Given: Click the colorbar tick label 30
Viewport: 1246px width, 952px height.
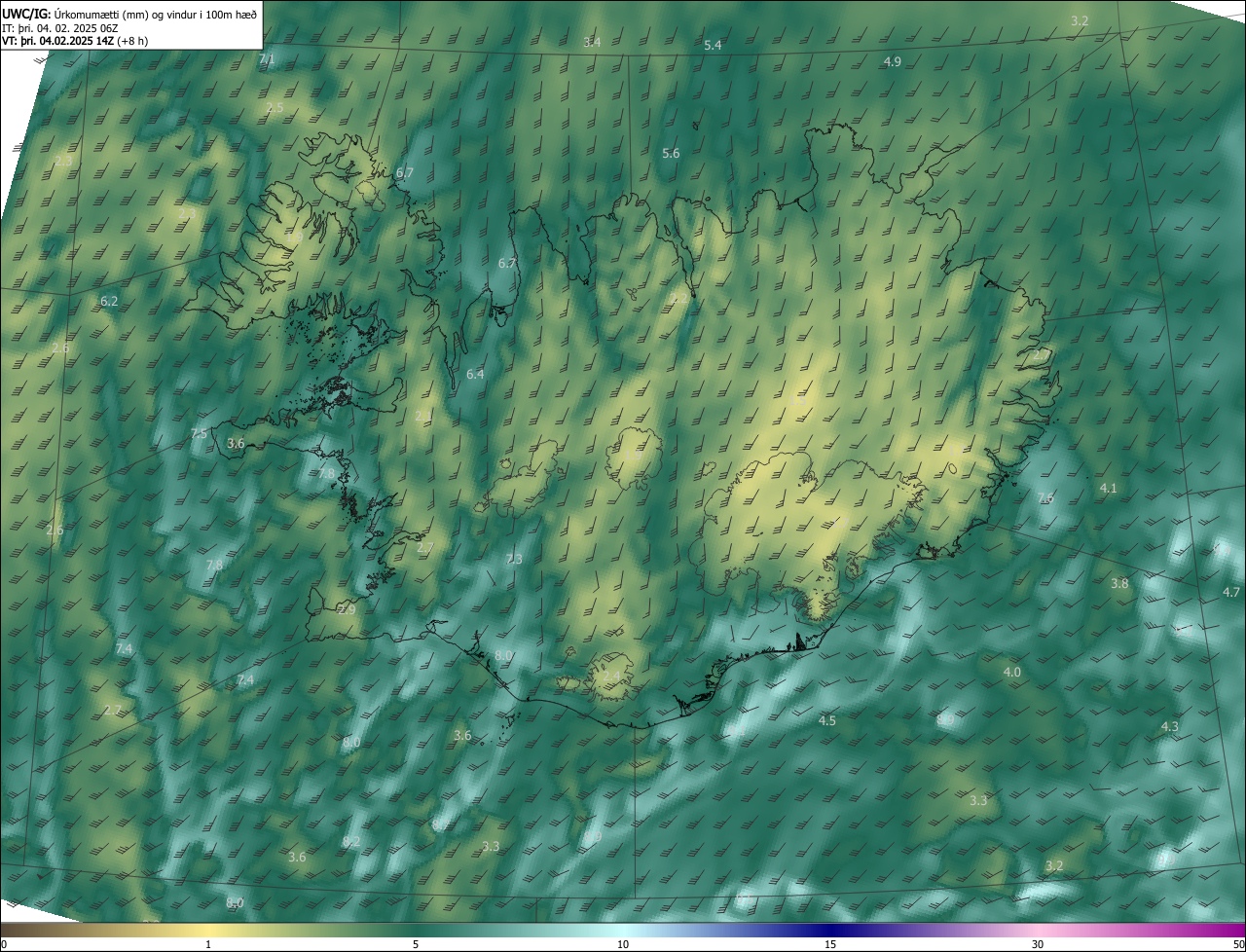Looking at the screenshot, I should (x=1038, y=944).
